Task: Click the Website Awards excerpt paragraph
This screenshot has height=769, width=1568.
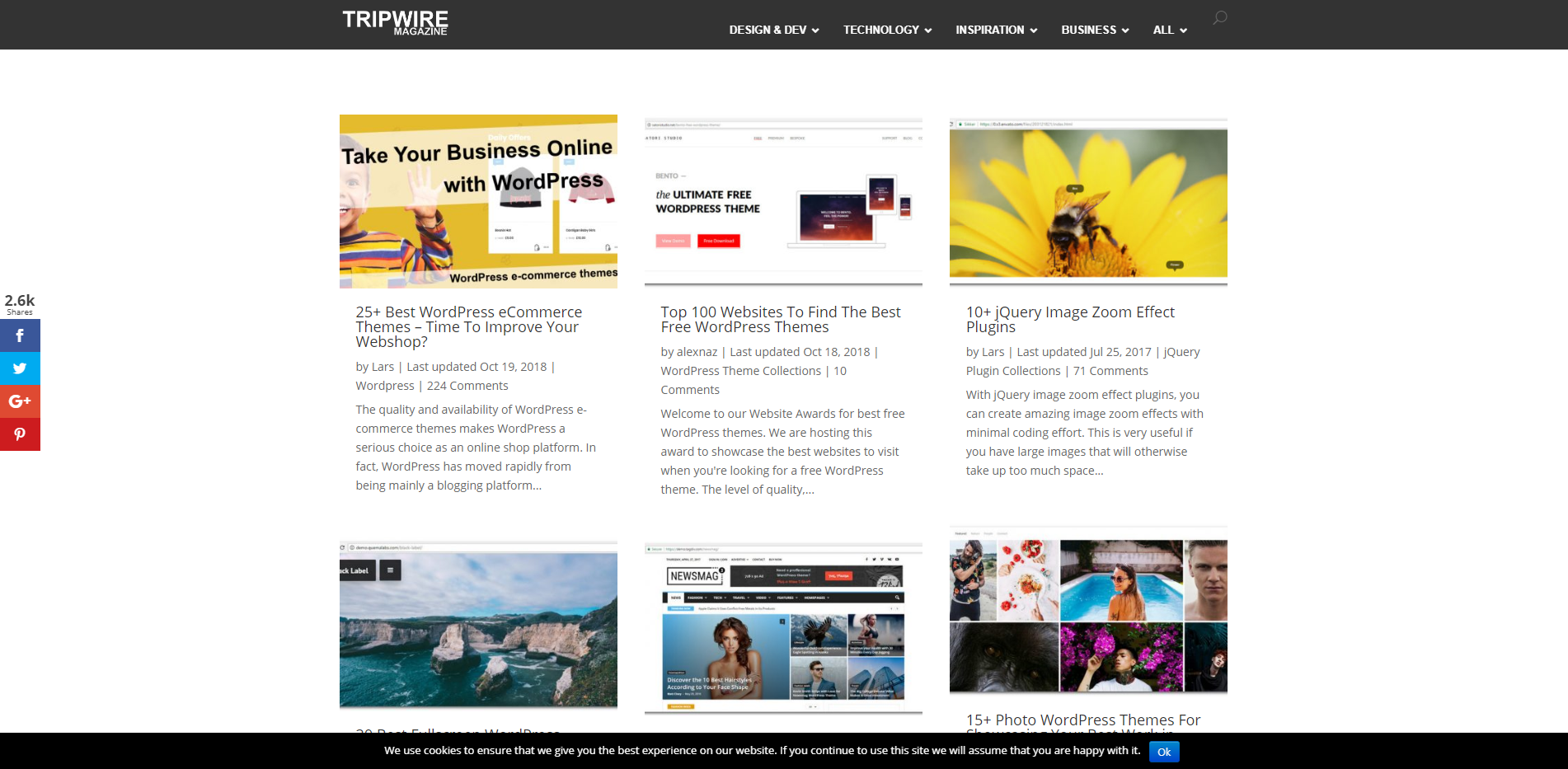Action: point(782,452)
